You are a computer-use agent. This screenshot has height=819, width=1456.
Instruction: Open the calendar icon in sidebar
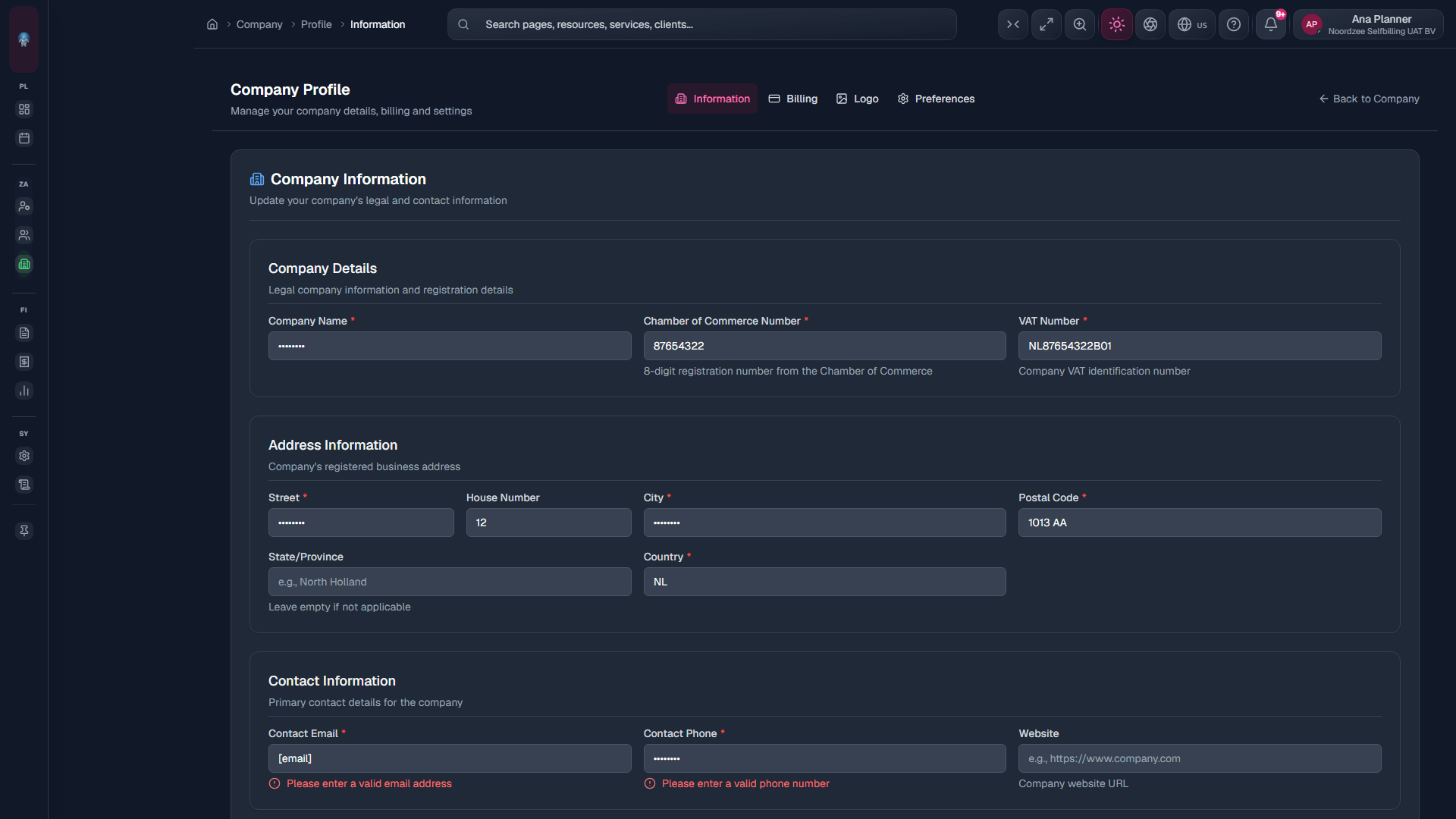[24, 138]
